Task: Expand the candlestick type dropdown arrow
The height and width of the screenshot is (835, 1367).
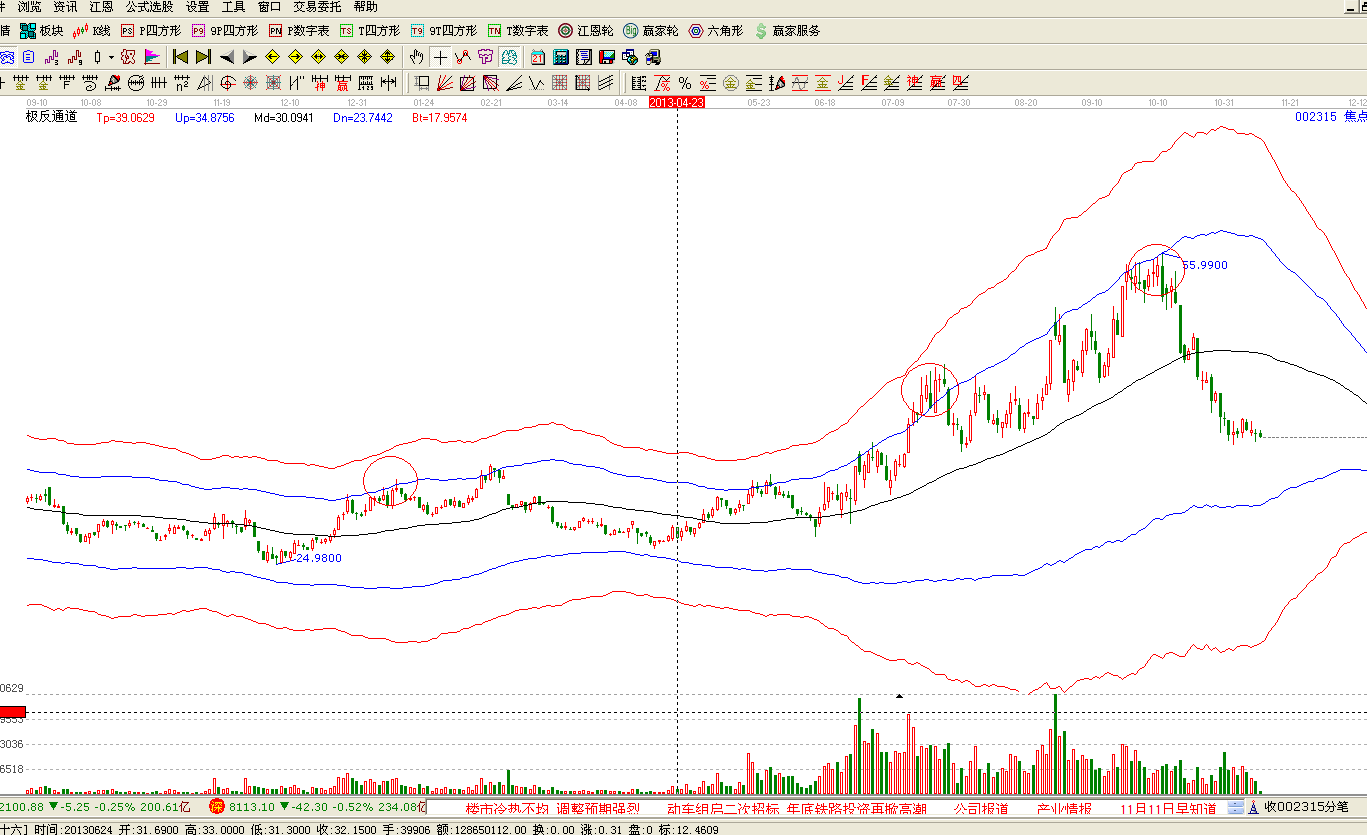Action: click(111, 57)
